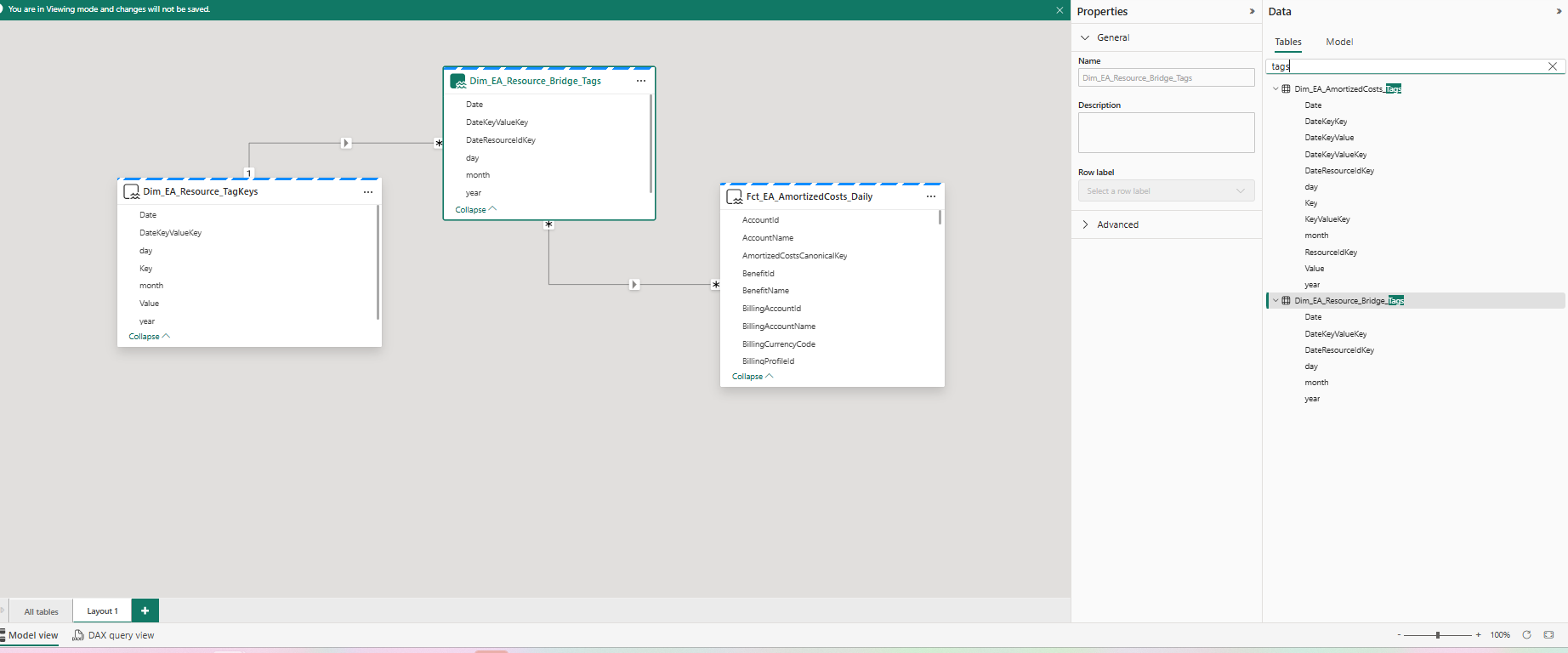Fit the diagram to screen
1568x653 pixels.
pyautogui.click(x=1548, y=635)
